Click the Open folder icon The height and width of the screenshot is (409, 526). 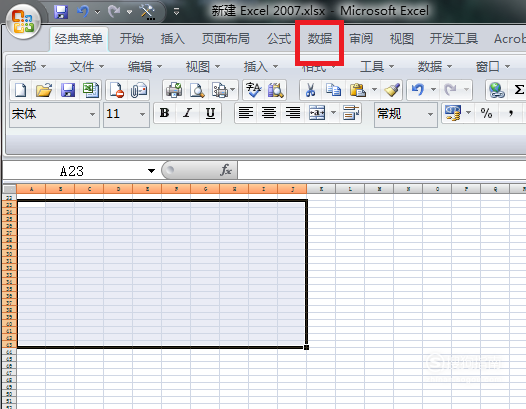pyautogui.click(x=44, y=90)
